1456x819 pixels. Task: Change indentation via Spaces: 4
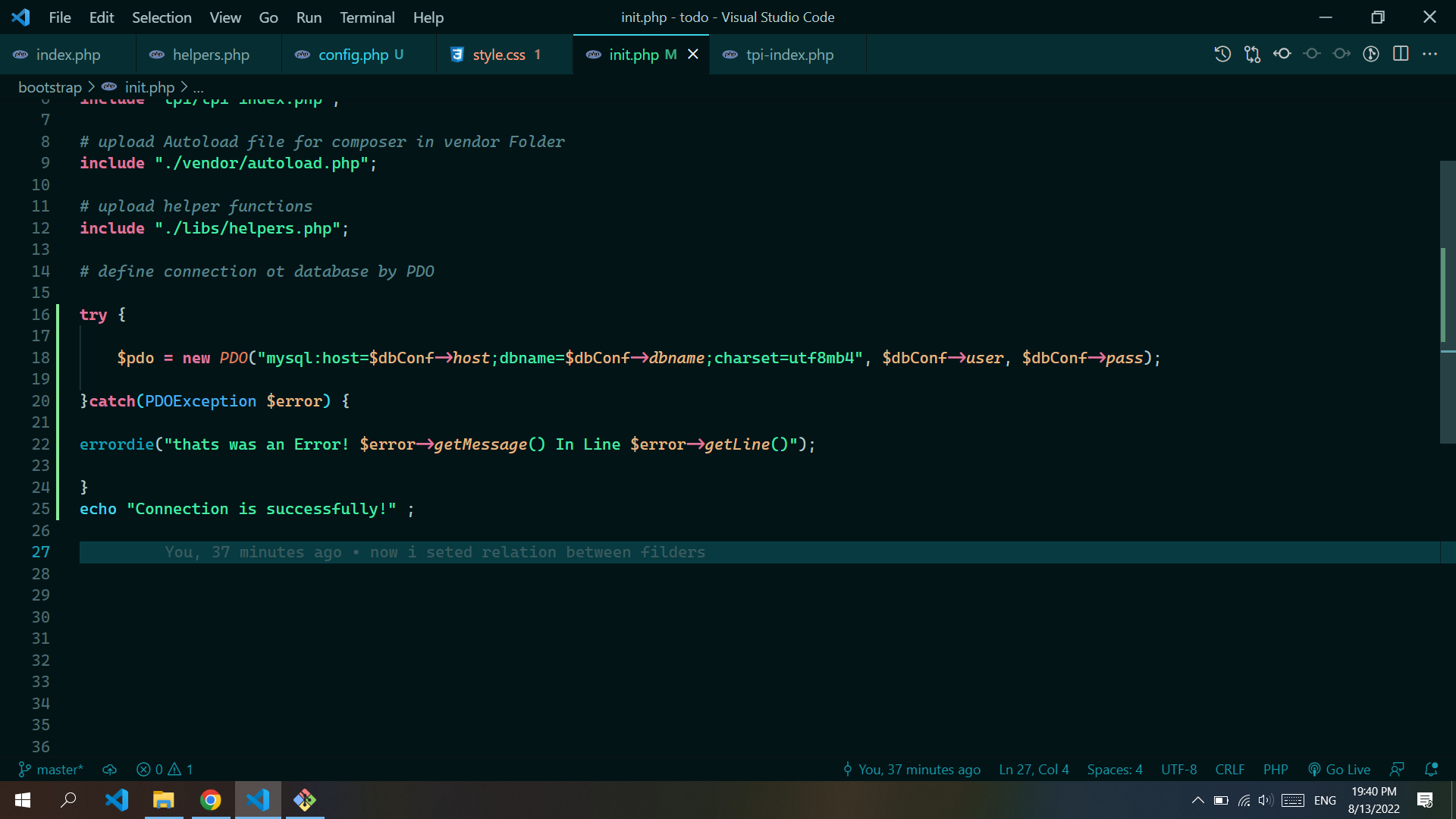pyautogui.click(x=1115, y=769)
